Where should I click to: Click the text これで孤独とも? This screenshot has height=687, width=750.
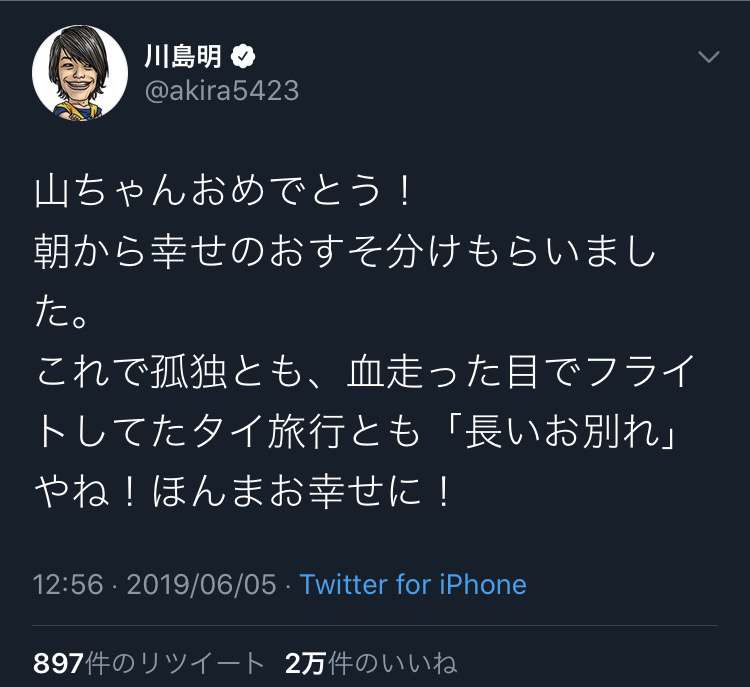170,372
